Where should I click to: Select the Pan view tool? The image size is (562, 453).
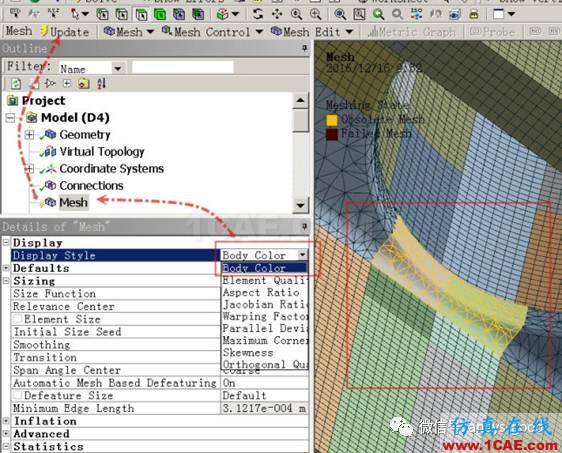coord(277,14)
